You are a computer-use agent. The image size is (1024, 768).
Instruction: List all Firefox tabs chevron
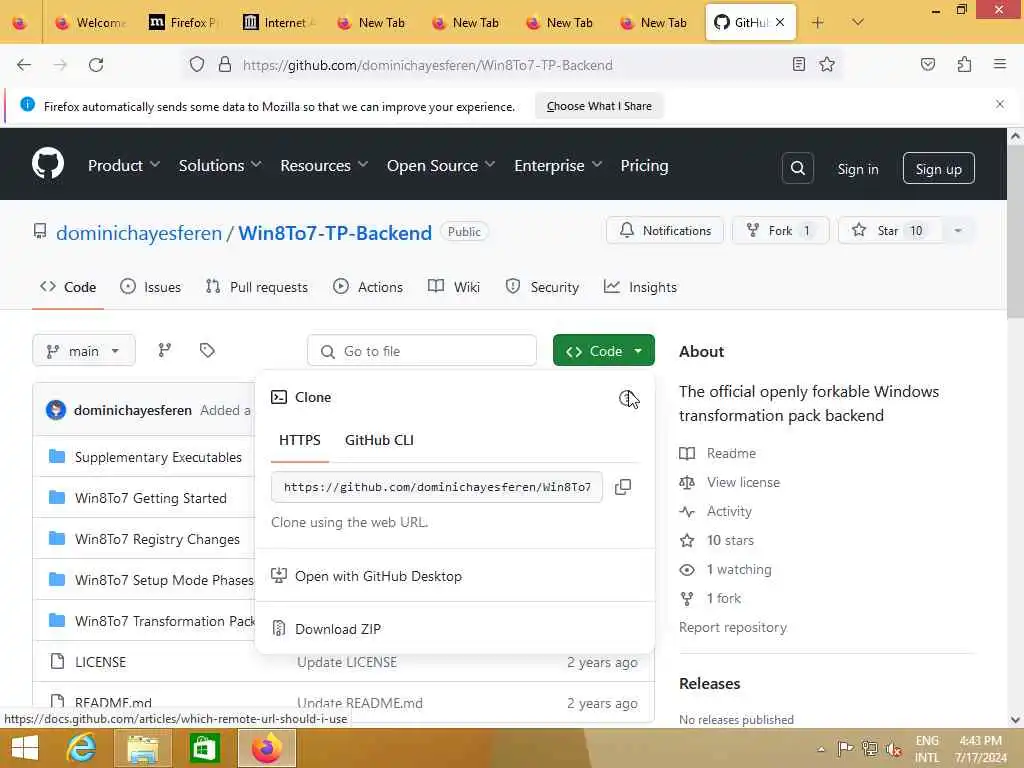coord(857,23)
